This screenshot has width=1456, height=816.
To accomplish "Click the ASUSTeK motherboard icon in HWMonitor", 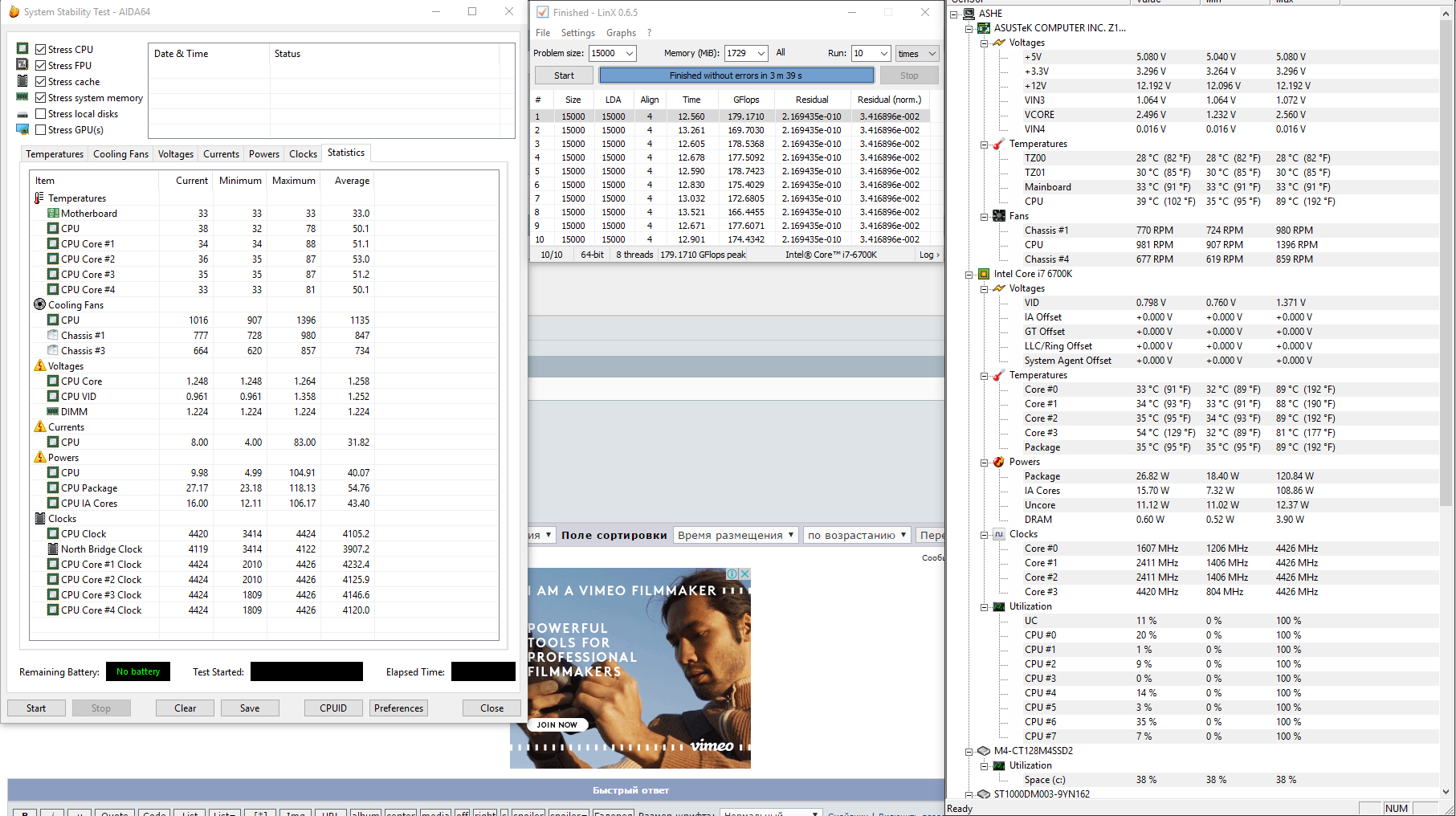I will (x=984, y=28).
